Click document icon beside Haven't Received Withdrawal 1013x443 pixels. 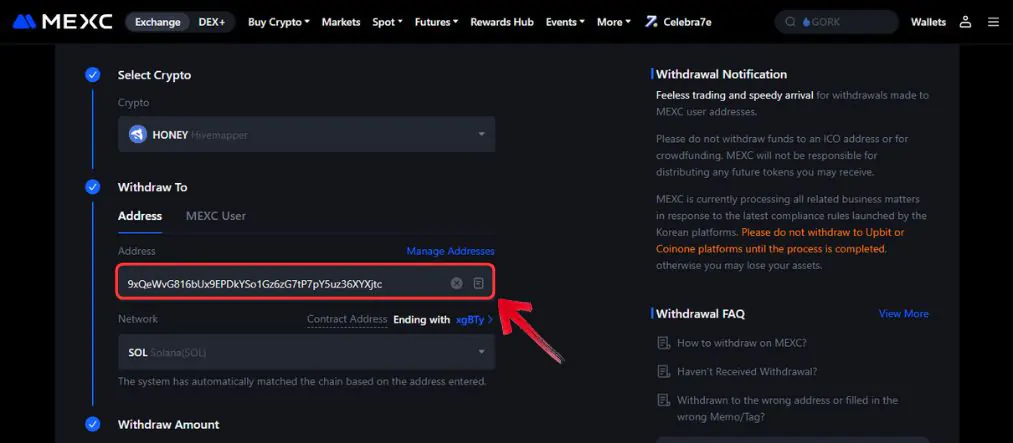click(663, 371)
